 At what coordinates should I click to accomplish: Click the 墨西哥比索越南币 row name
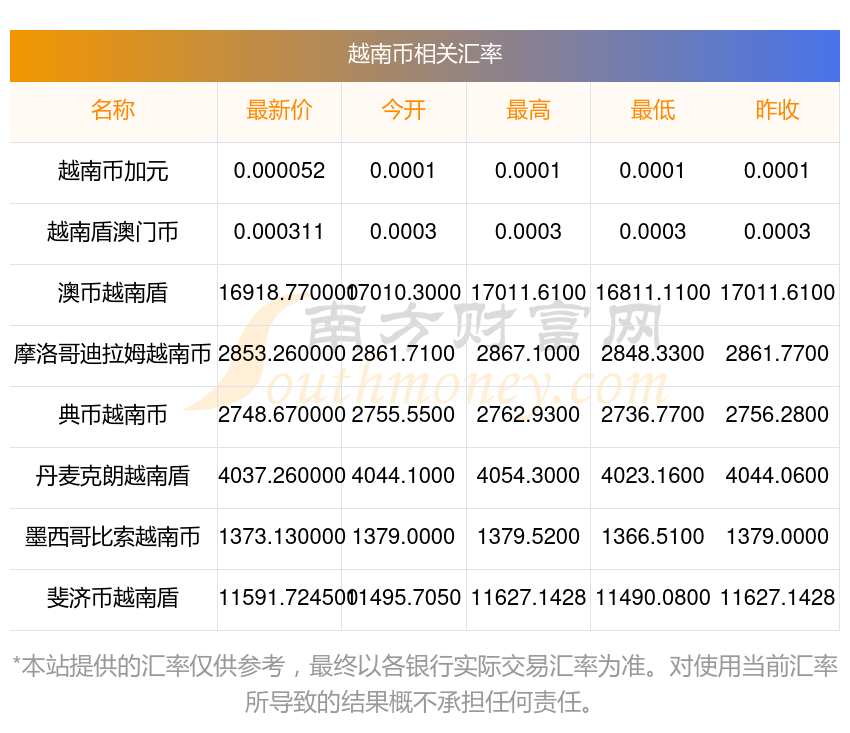tap(113, 537)
